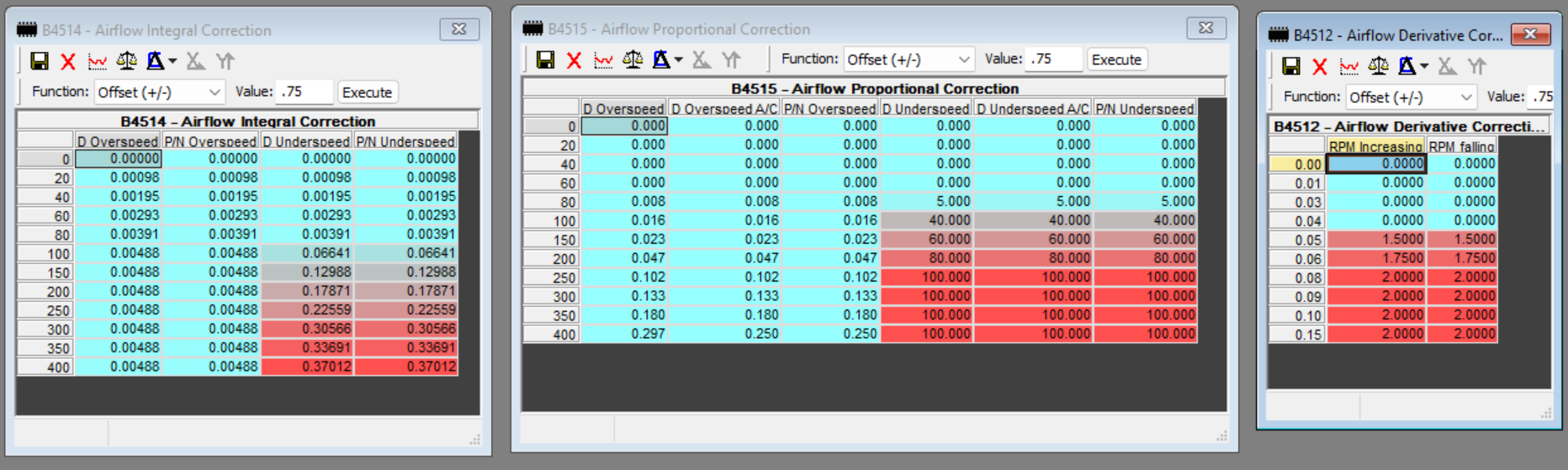Click the red X cancel icon in B4512 window
The height and width of the screenshot is (470, 1568).
tap(1320, 66)
